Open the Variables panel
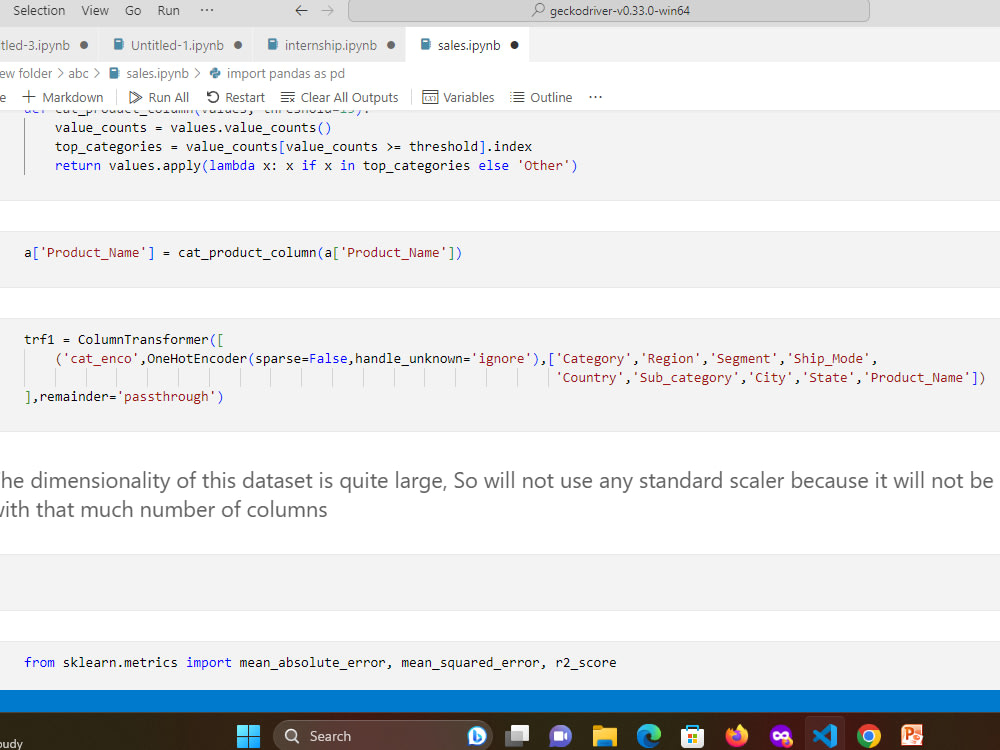This screenshot has height=750, width=1000. coord(458,97)
